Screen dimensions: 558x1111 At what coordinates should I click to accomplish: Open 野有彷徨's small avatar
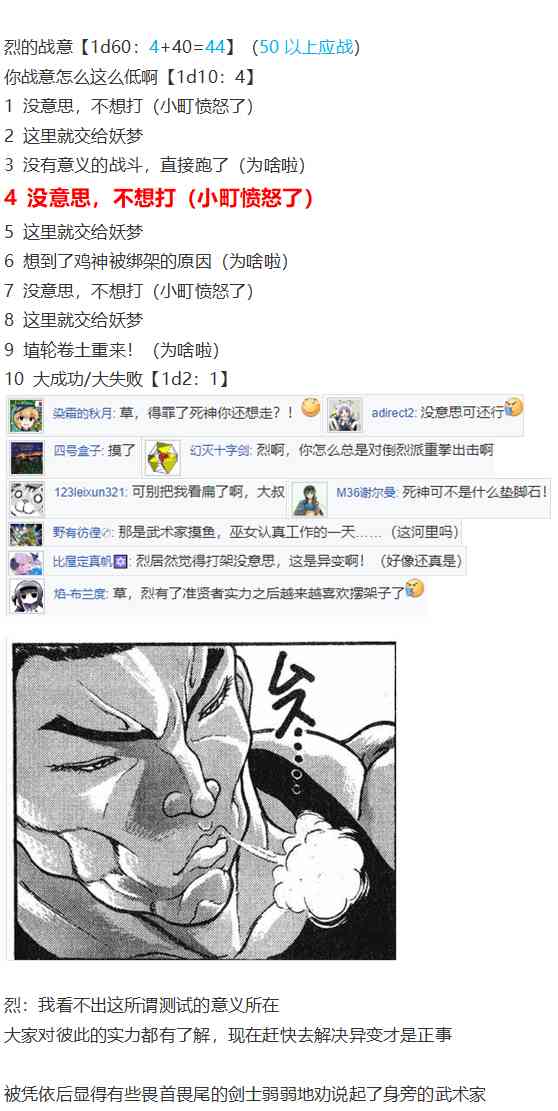(x=26, y=533)
